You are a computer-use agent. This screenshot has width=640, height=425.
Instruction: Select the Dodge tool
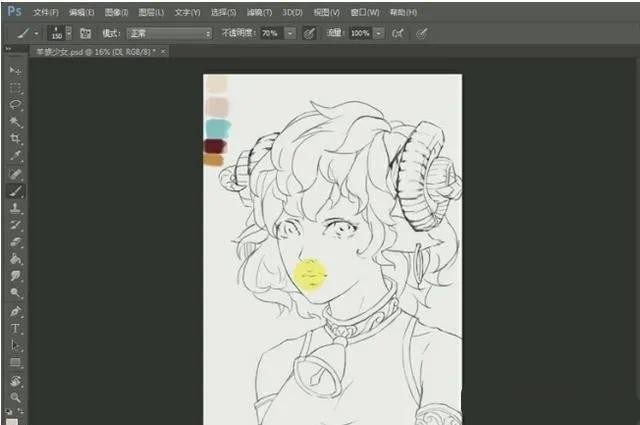pyautogui.click(x=15, y=292)
